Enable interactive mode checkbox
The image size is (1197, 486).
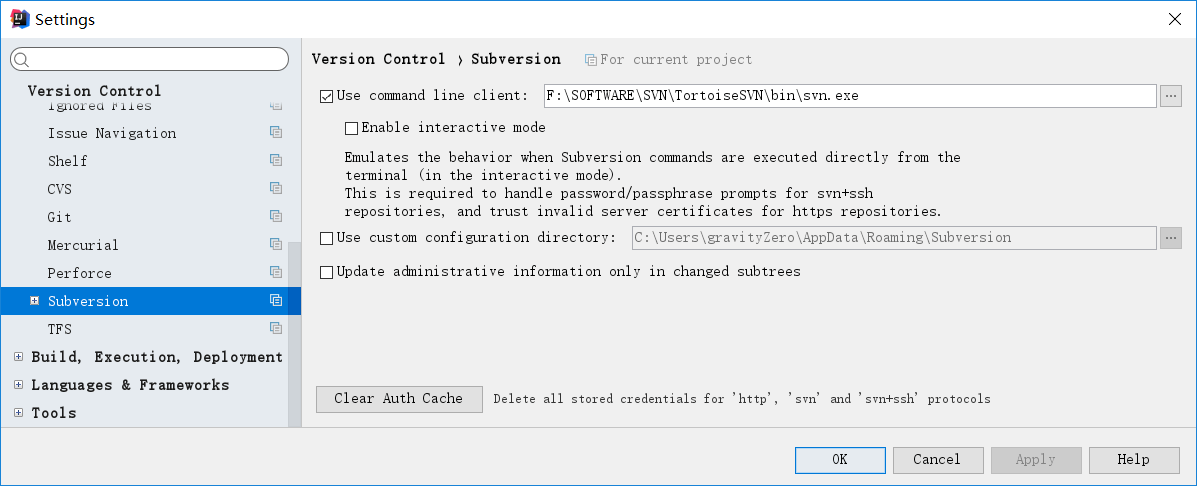(351, 128)
